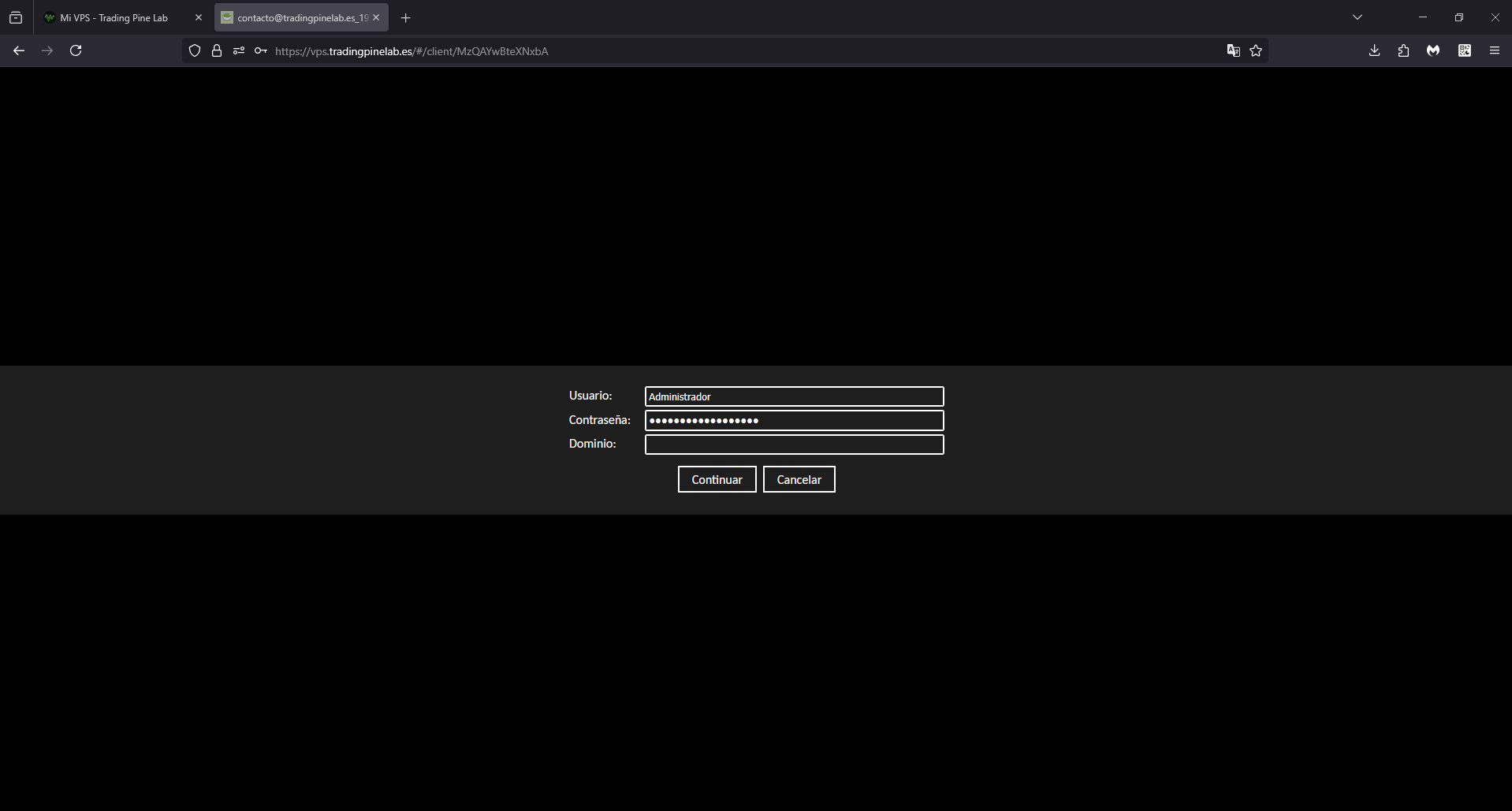This screenshot has width=1512, height=811.
Task: Bookmark this page with the star icon
Action: [x=1256, y=51]
